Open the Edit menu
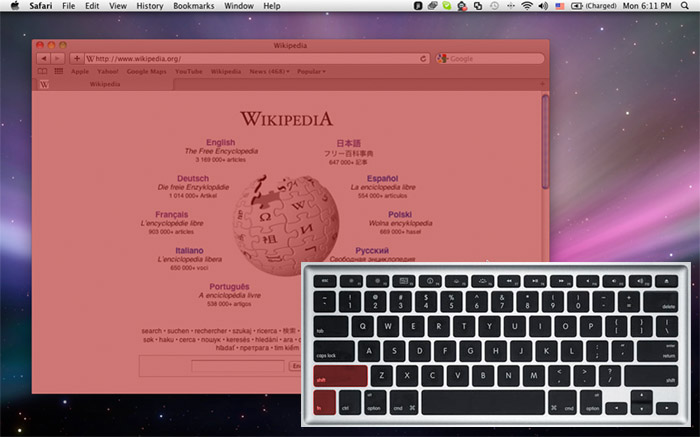 coord(92,6)
